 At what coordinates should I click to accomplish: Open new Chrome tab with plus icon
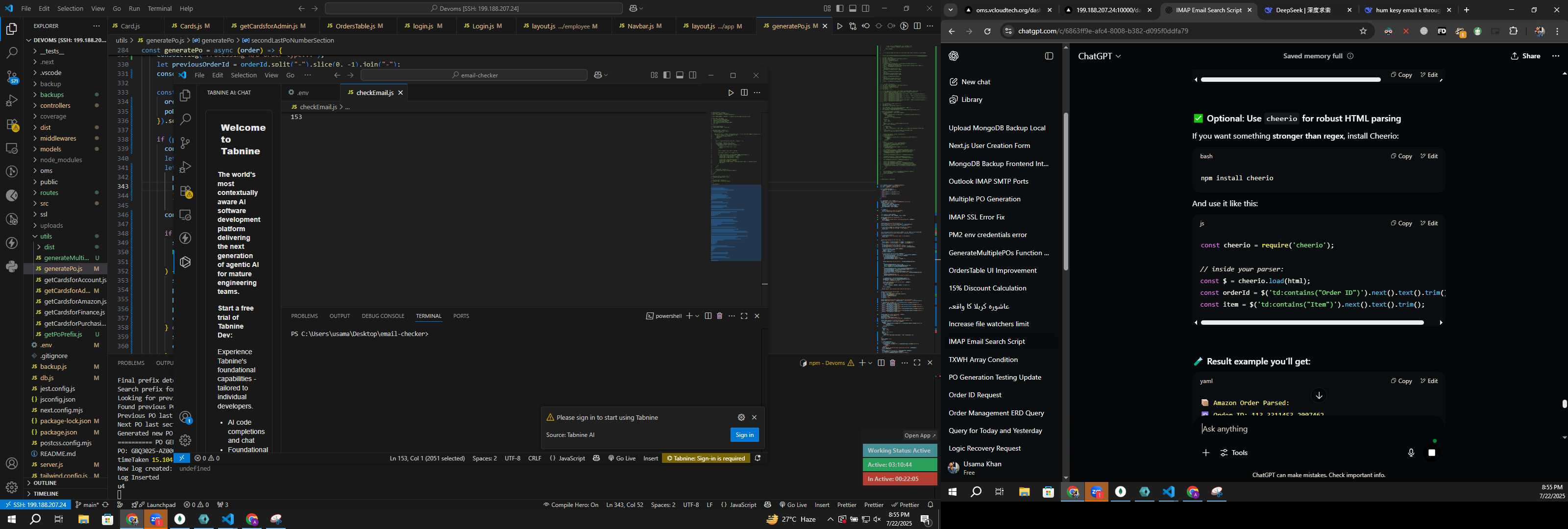pyautogui.click(x=1467, y=10)
